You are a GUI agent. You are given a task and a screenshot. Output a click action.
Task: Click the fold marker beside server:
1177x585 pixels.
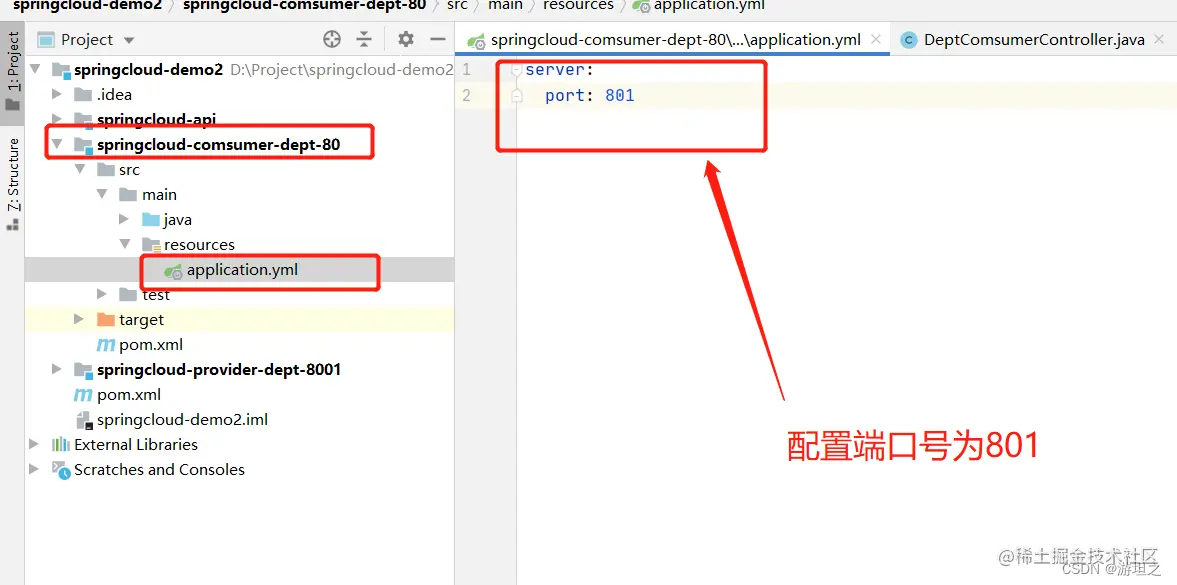coord(516,70)
